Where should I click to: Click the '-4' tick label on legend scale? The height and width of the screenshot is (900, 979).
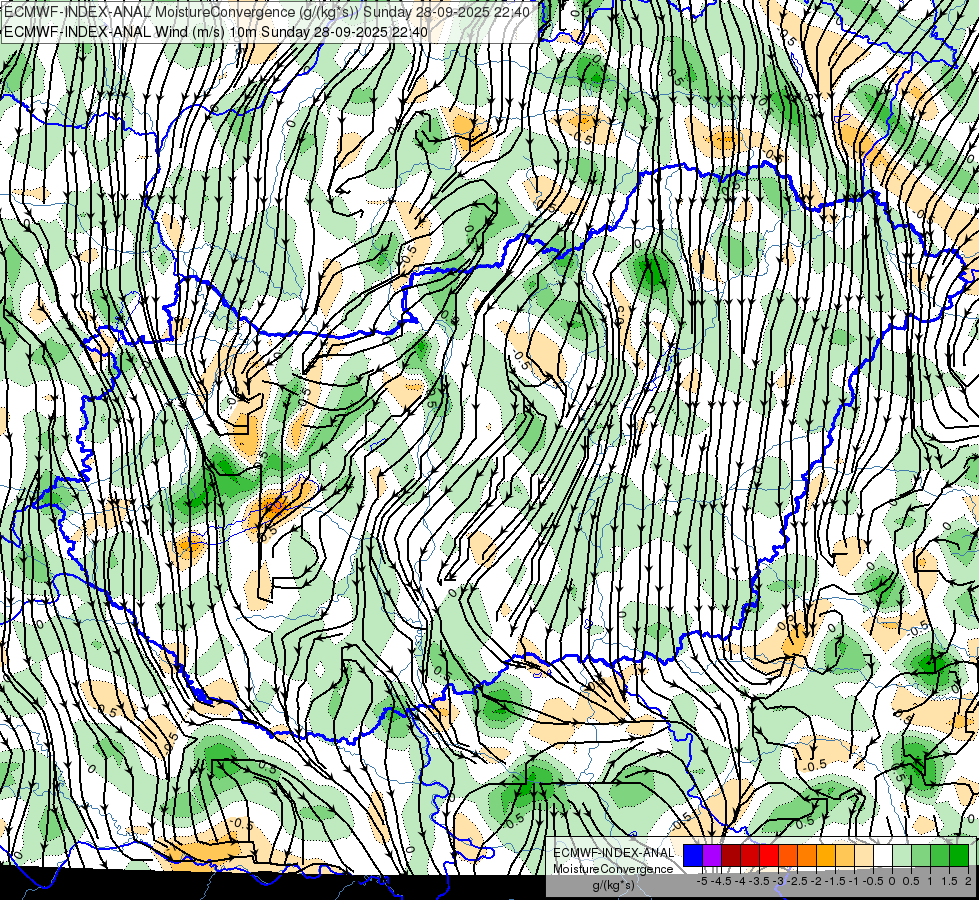click(x=740, y=881)
